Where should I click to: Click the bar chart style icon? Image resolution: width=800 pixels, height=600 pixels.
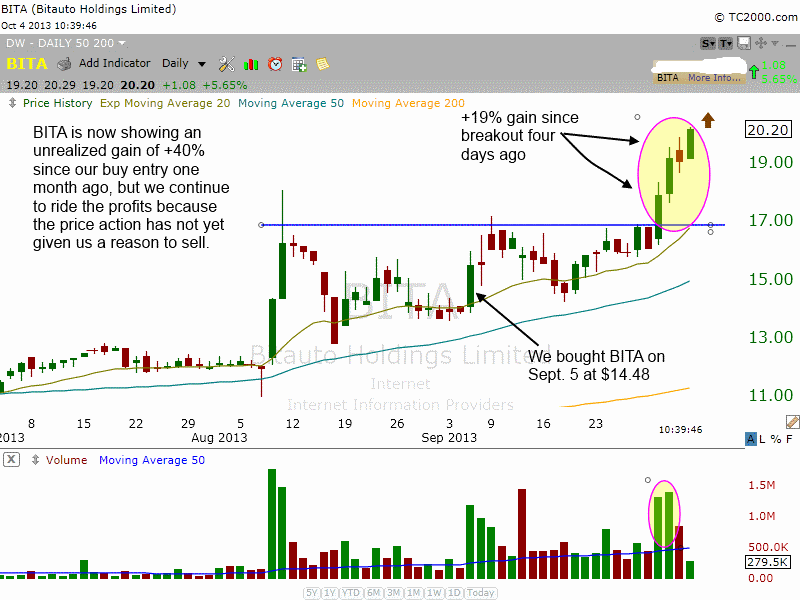[251, 64]
